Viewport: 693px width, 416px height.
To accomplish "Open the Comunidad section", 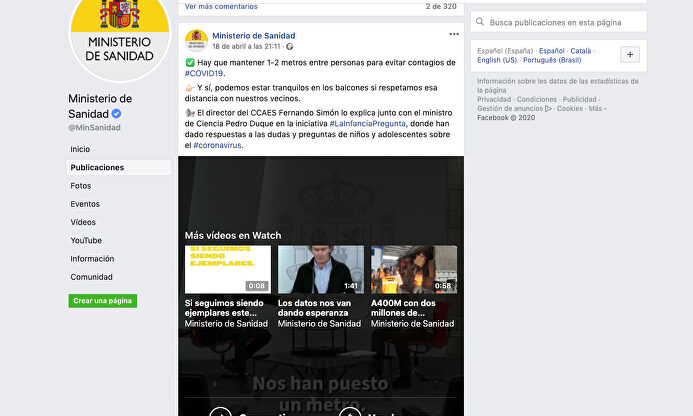I will coord(91,277).
